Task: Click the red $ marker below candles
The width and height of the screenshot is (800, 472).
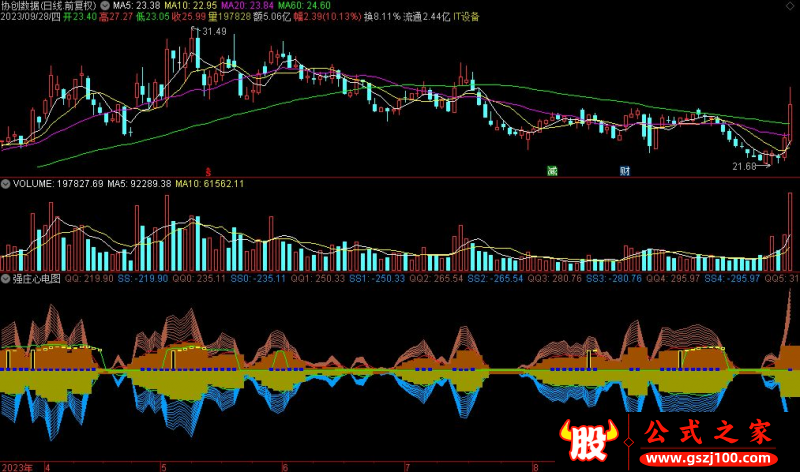Action: (x=208, y=172)
